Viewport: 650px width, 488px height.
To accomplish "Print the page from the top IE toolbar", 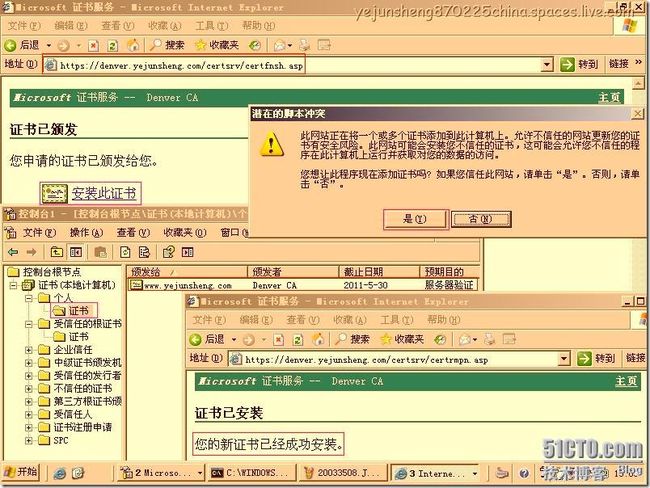I will (305, 45).
